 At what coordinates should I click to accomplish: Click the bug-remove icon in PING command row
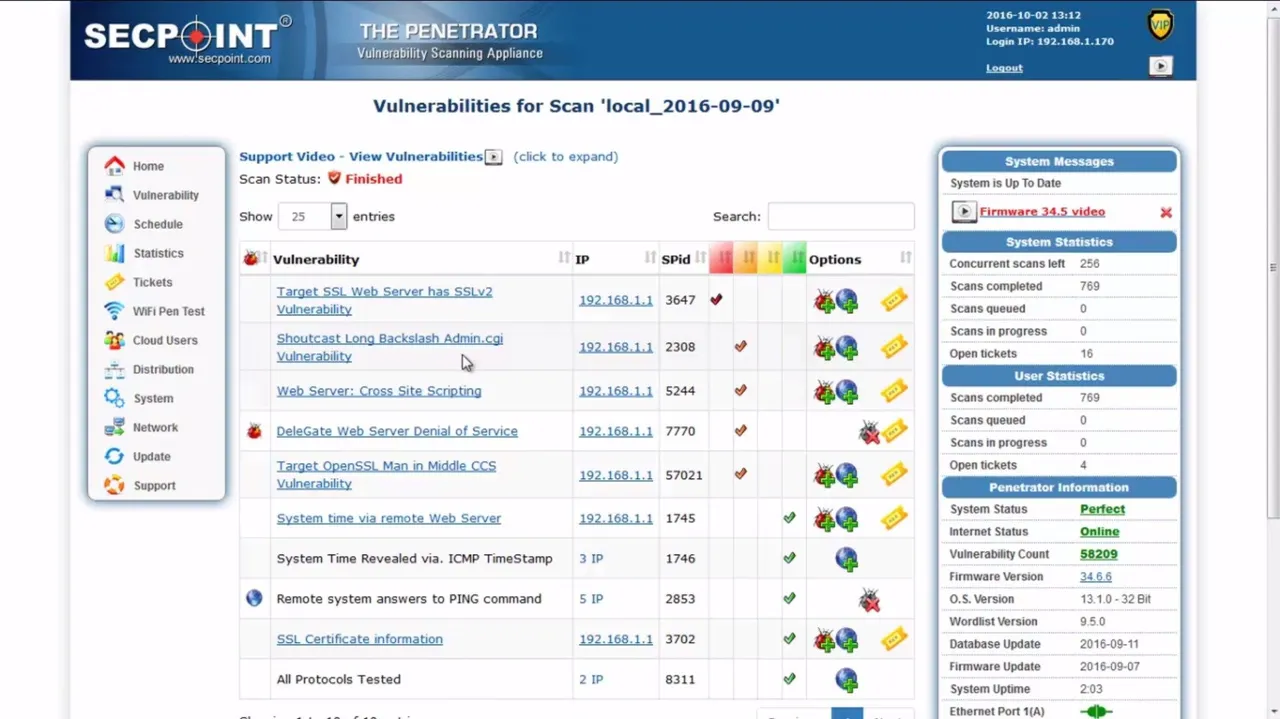coord(870,600)
